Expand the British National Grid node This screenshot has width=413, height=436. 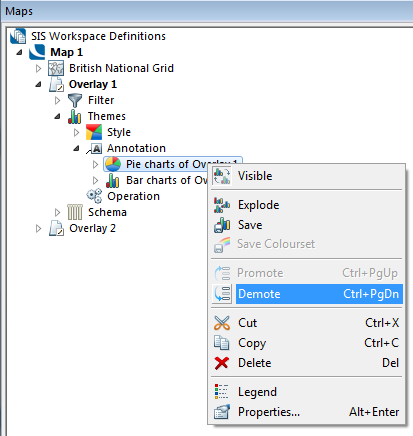coord(38,68)
